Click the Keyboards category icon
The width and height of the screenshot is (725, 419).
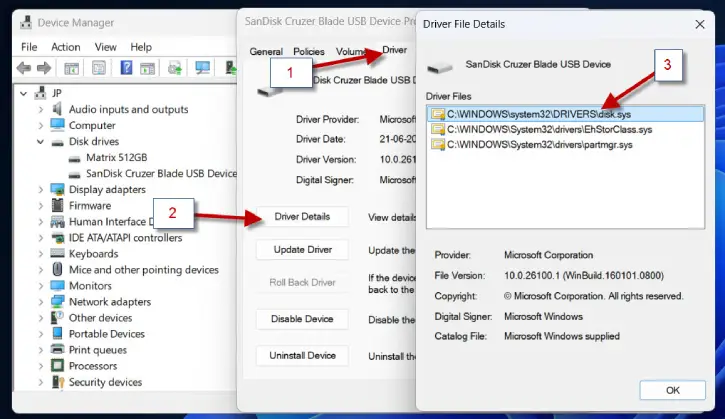[x=57, y=253]
